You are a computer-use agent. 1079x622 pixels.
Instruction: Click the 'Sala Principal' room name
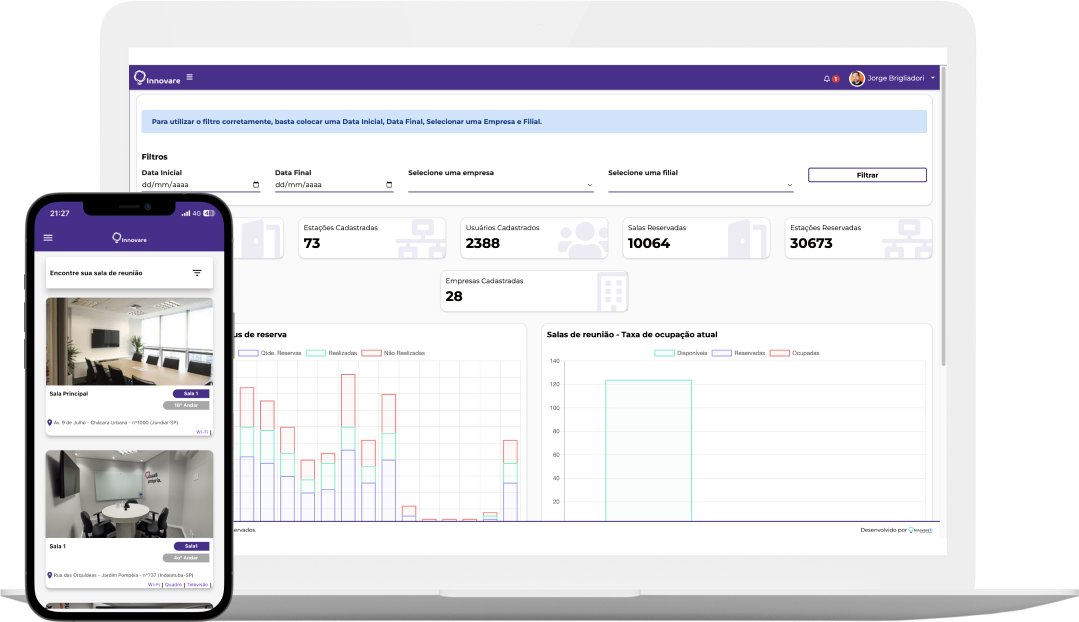point(69,394)
